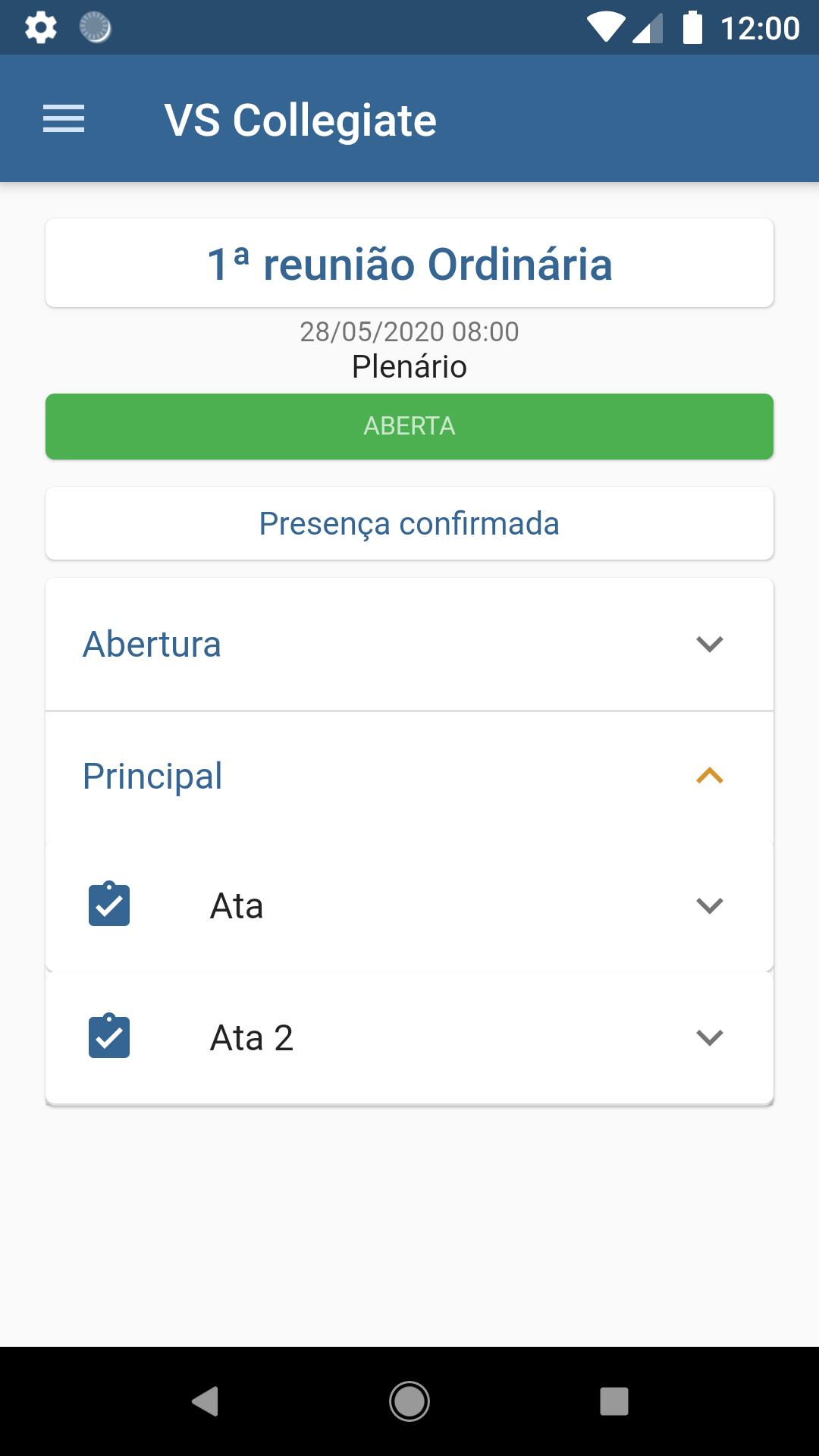Image resolution: width=819 pixels, height=1456 pixels.
Task: Expand the Abertura section chevron
Action: [x=710, y=644]
